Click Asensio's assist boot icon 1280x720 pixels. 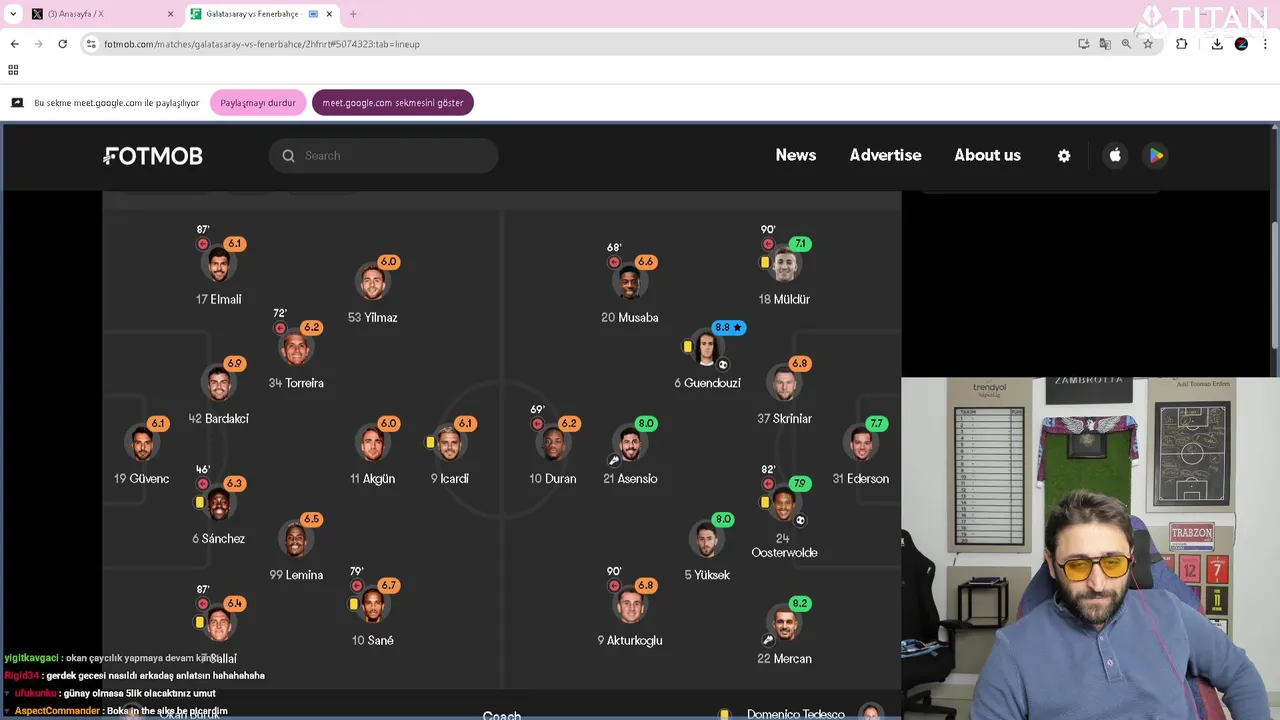tap(614, 461)
